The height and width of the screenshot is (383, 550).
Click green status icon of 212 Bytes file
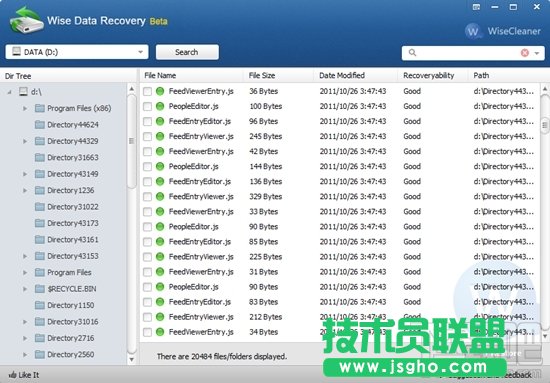pos(160,317)
